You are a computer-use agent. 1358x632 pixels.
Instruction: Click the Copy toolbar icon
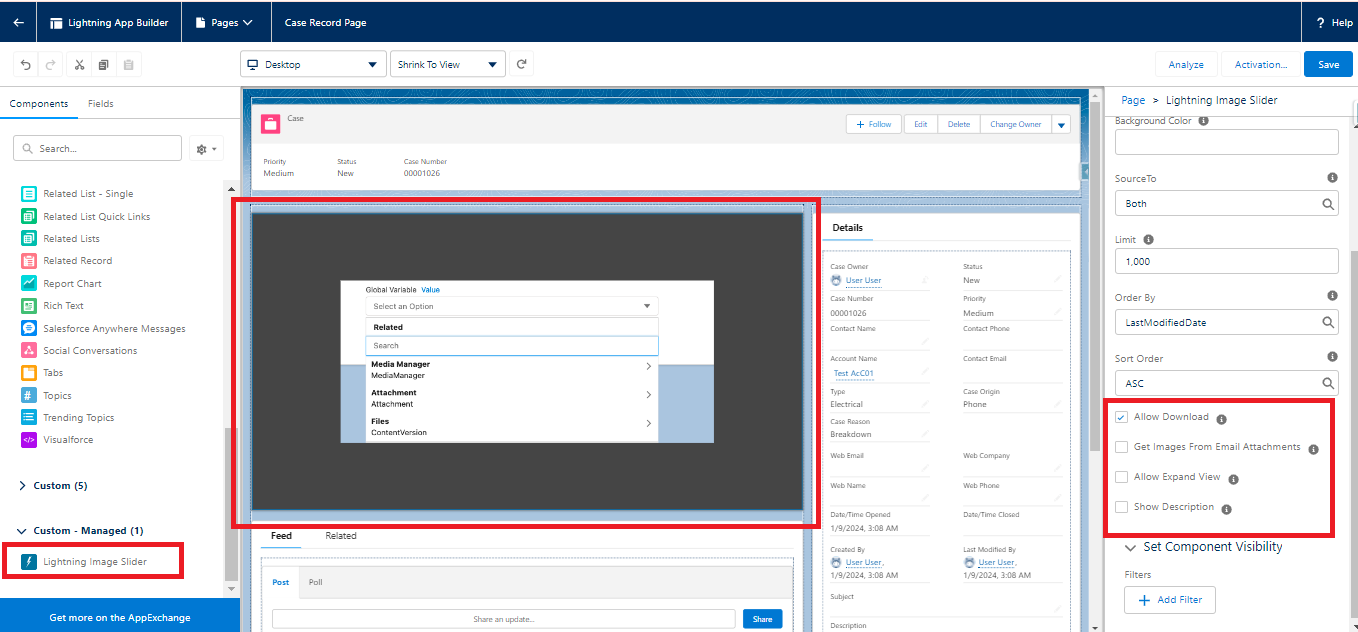pos(104,65)
